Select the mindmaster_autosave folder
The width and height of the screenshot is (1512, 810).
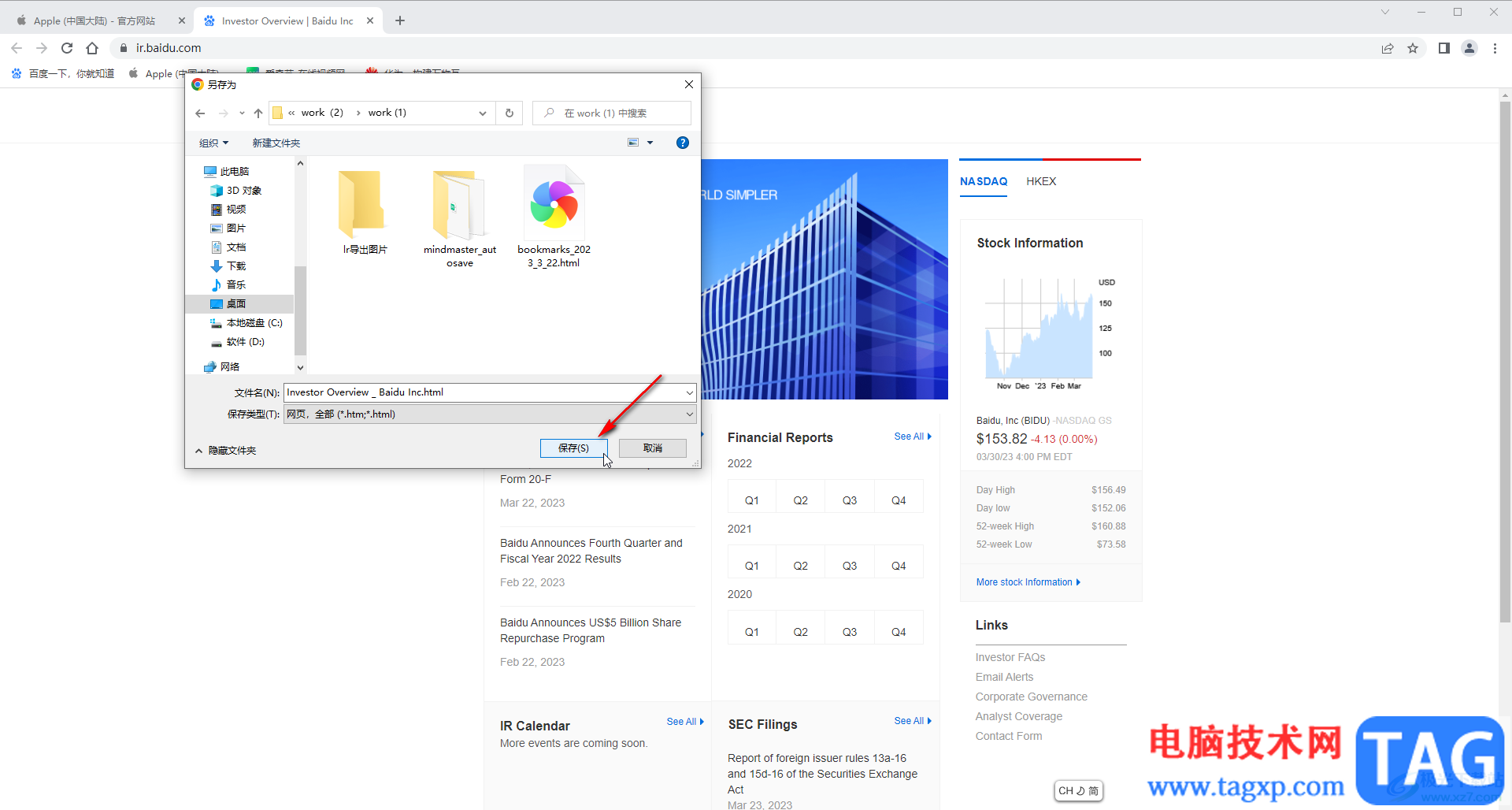(460, 218)
